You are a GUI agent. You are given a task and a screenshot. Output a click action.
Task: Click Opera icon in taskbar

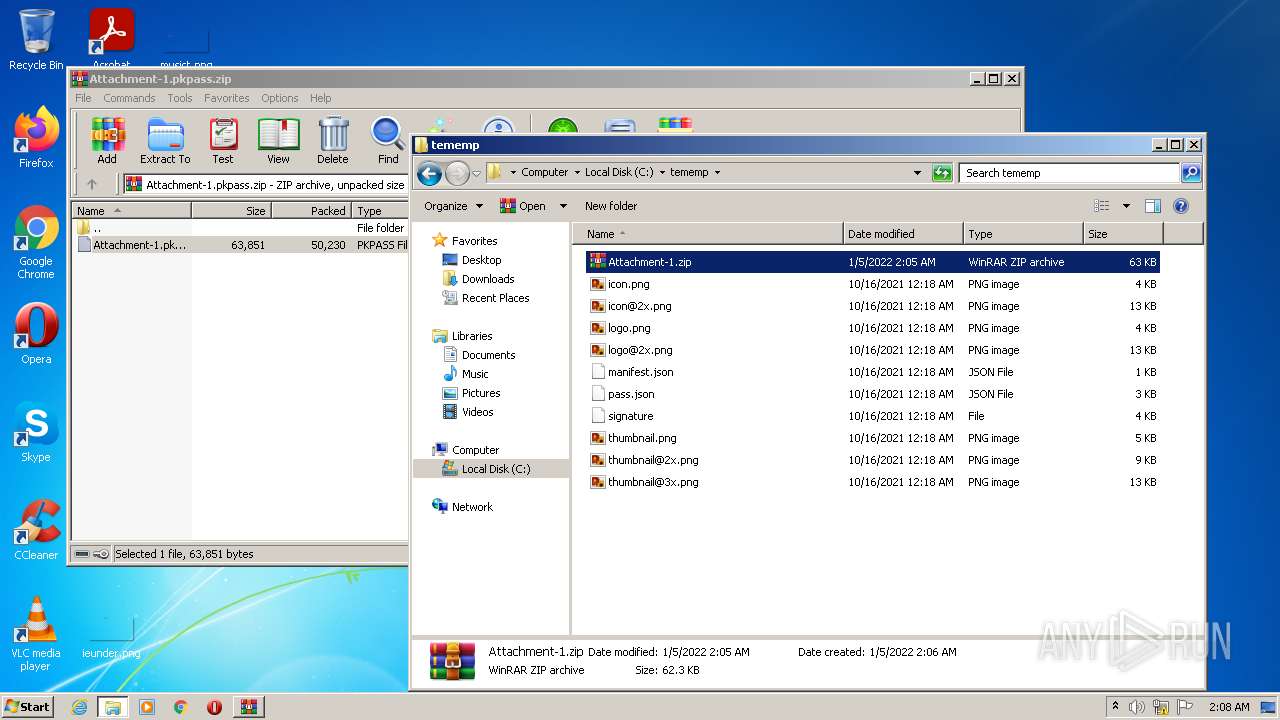coord(214,707)
